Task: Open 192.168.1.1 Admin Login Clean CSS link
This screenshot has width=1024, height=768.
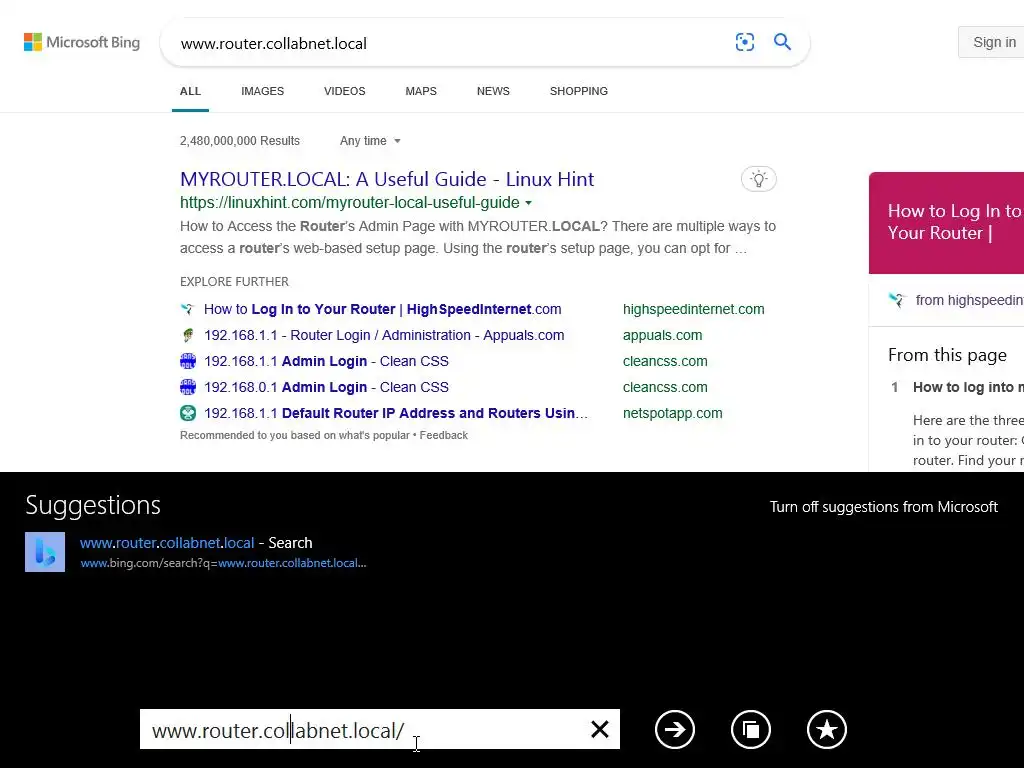Action: point(327,361)
